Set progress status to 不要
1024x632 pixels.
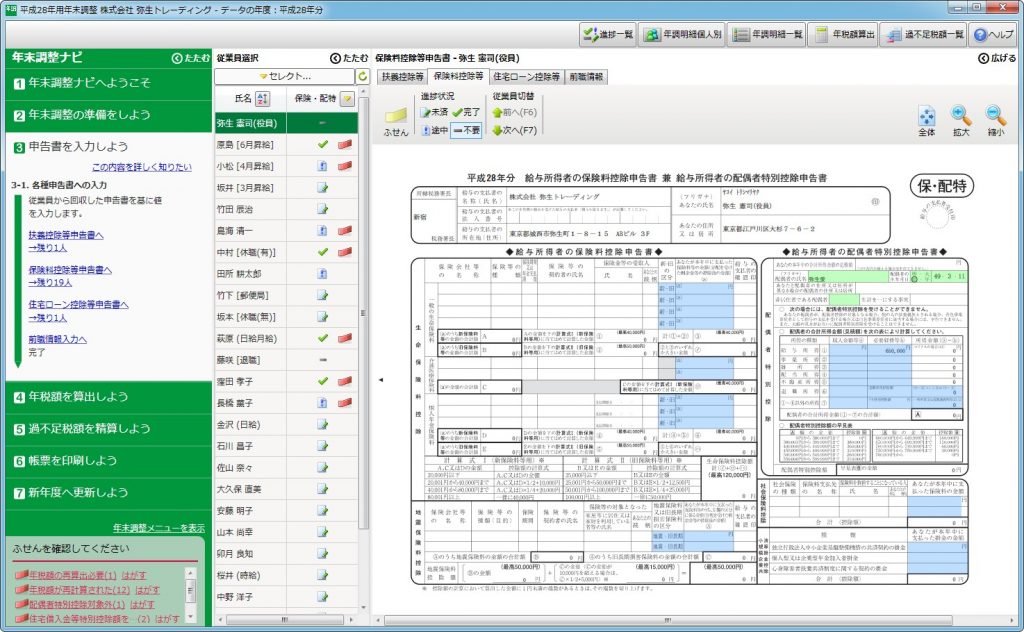(466, 130)
